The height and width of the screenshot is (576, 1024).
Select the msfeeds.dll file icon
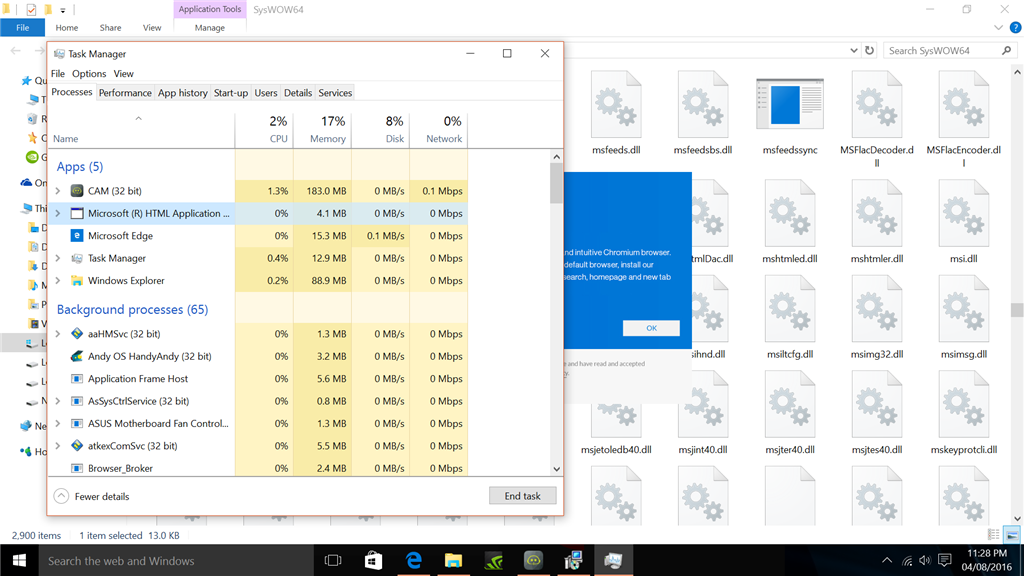click(x=616, y=105)
